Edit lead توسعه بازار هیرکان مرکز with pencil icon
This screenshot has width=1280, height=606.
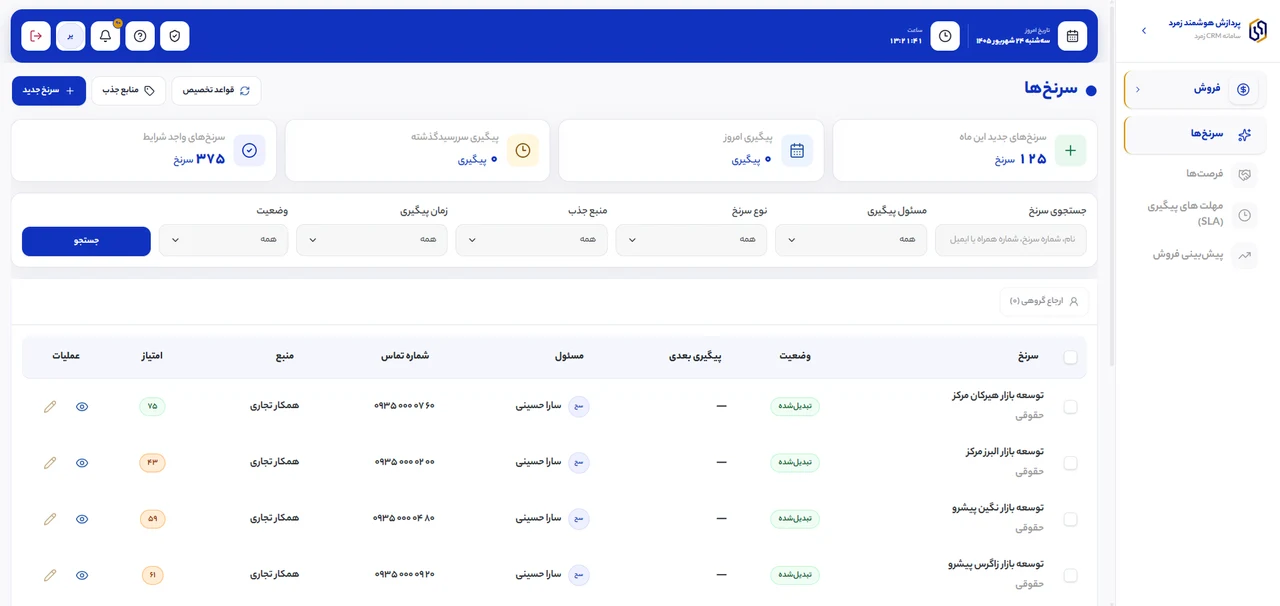[50, 406]
